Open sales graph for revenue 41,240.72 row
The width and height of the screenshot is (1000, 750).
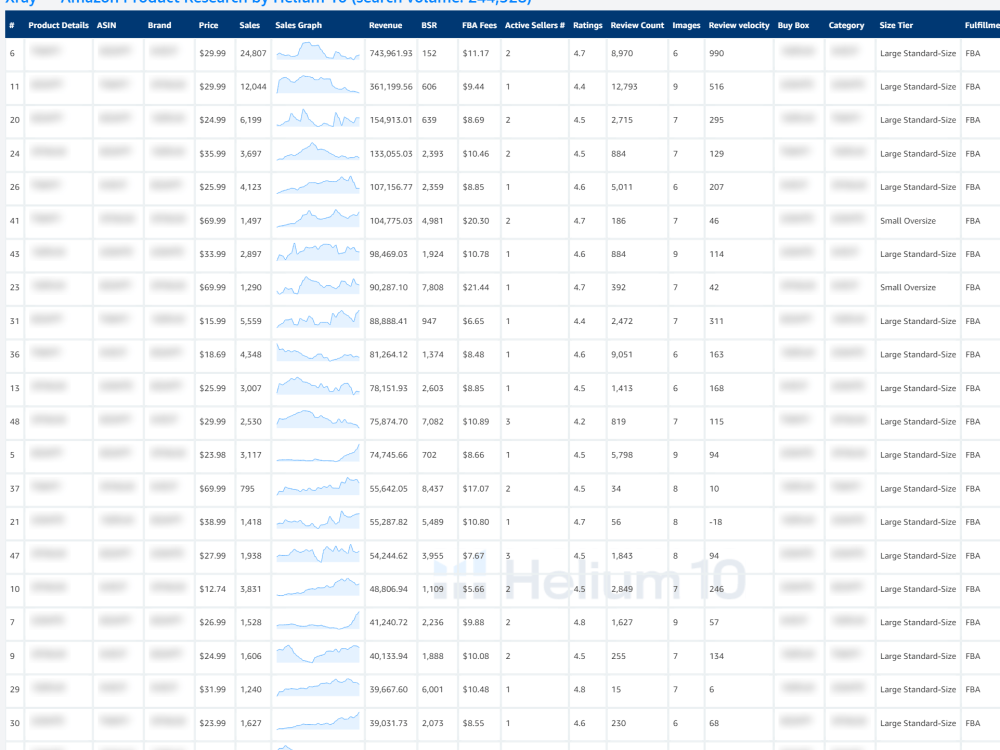[318, 621]
